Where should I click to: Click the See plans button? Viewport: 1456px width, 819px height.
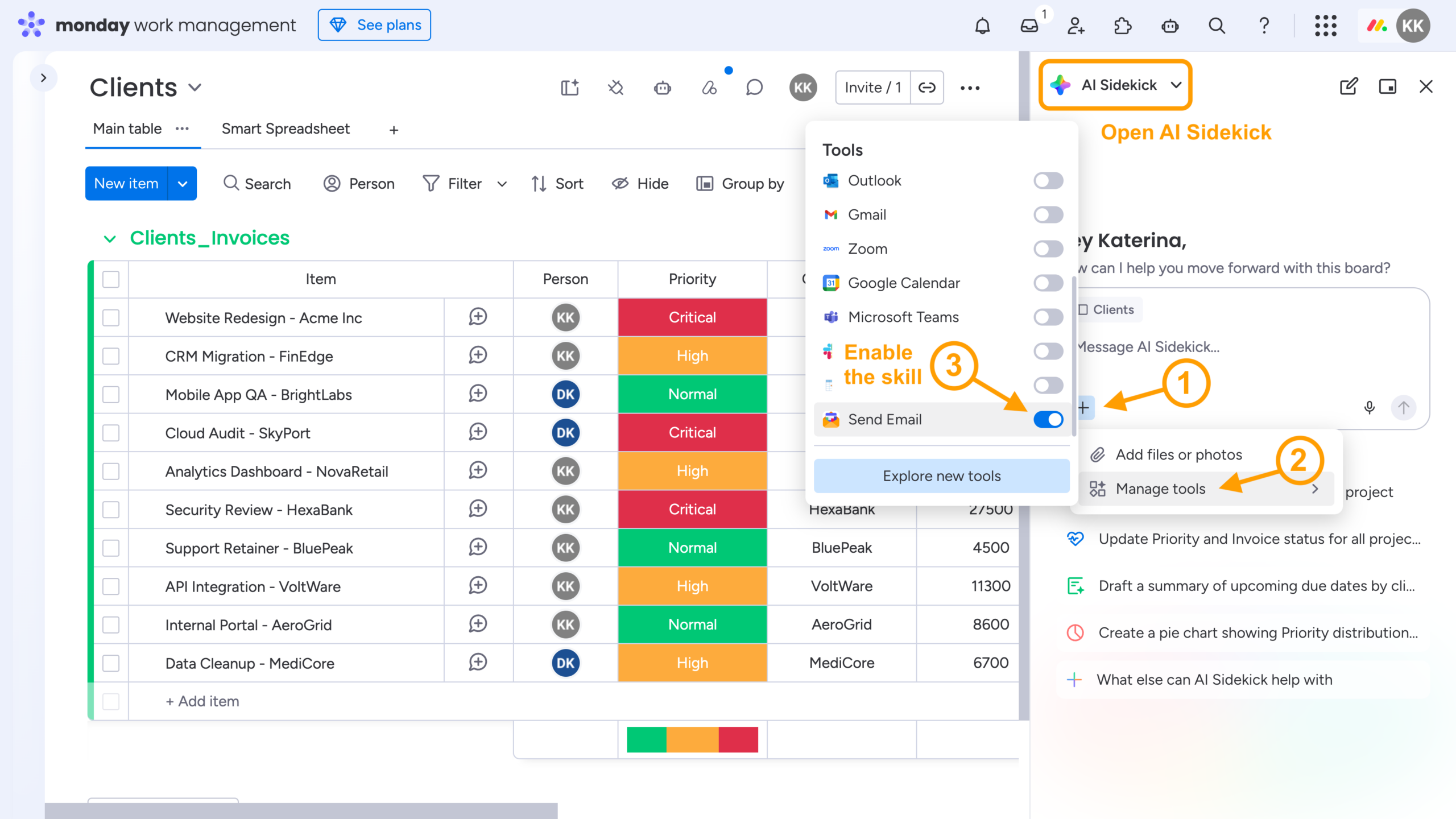(374, 25)
